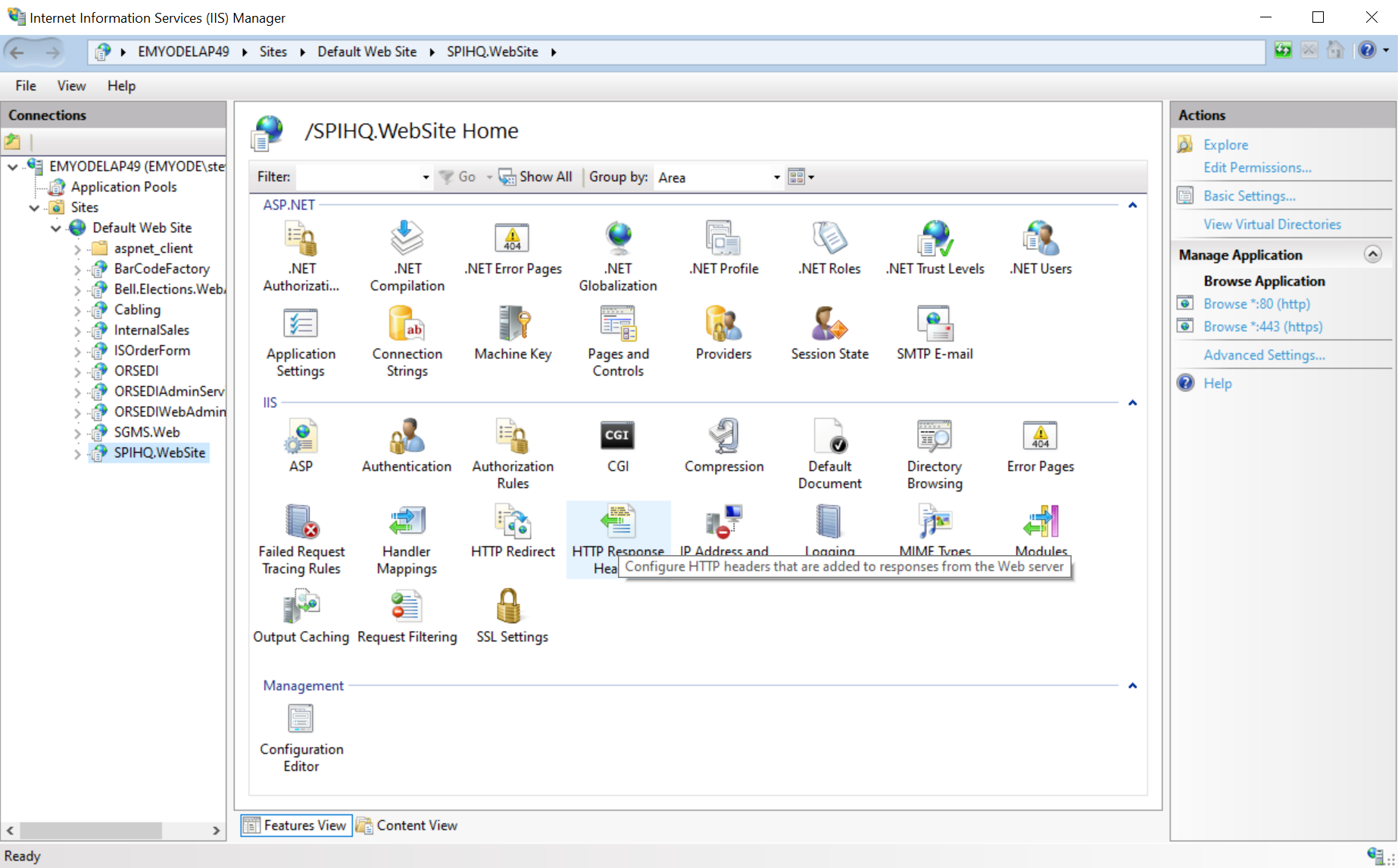
Task: Open the File menu
Action: [26, 86]
